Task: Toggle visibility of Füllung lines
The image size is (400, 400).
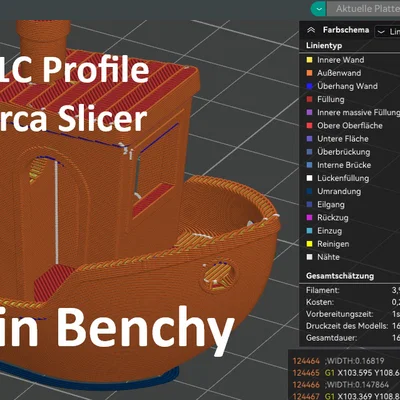Action: (x=331, y=99)
